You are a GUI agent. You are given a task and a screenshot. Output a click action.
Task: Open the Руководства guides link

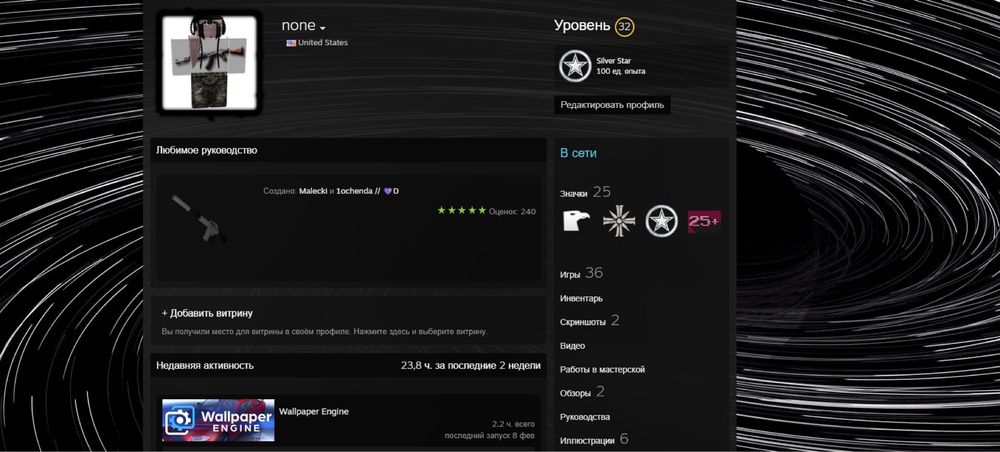coord(585,417)
